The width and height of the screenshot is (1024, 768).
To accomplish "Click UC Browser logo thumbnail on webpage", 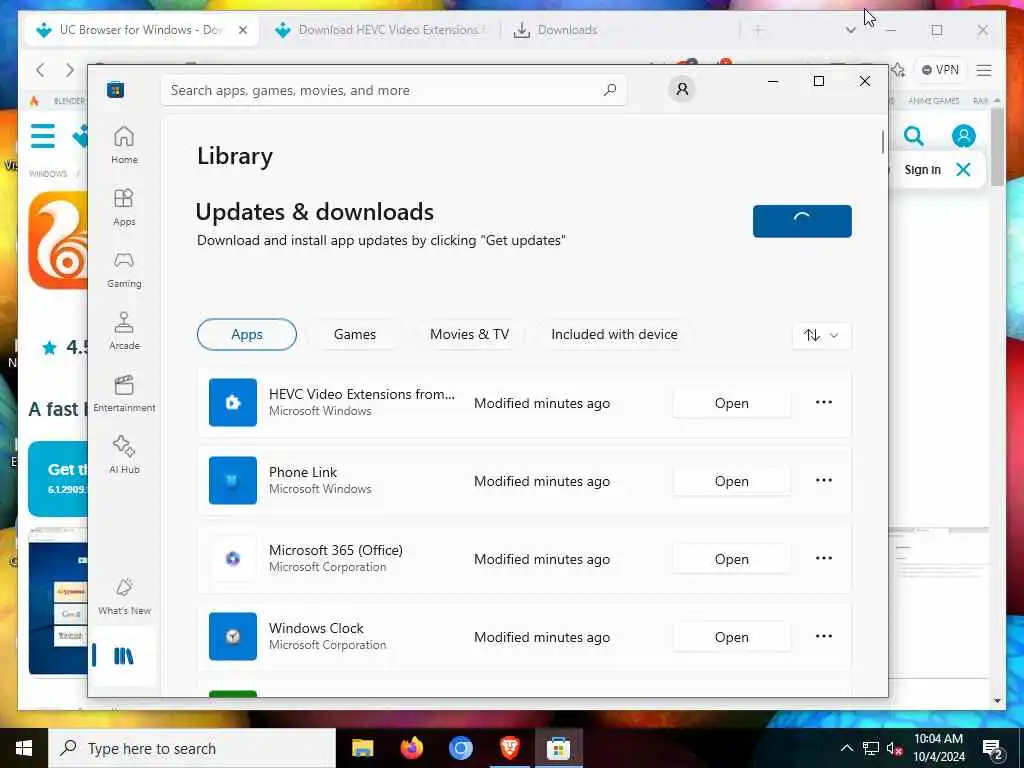I will (58, 240).
